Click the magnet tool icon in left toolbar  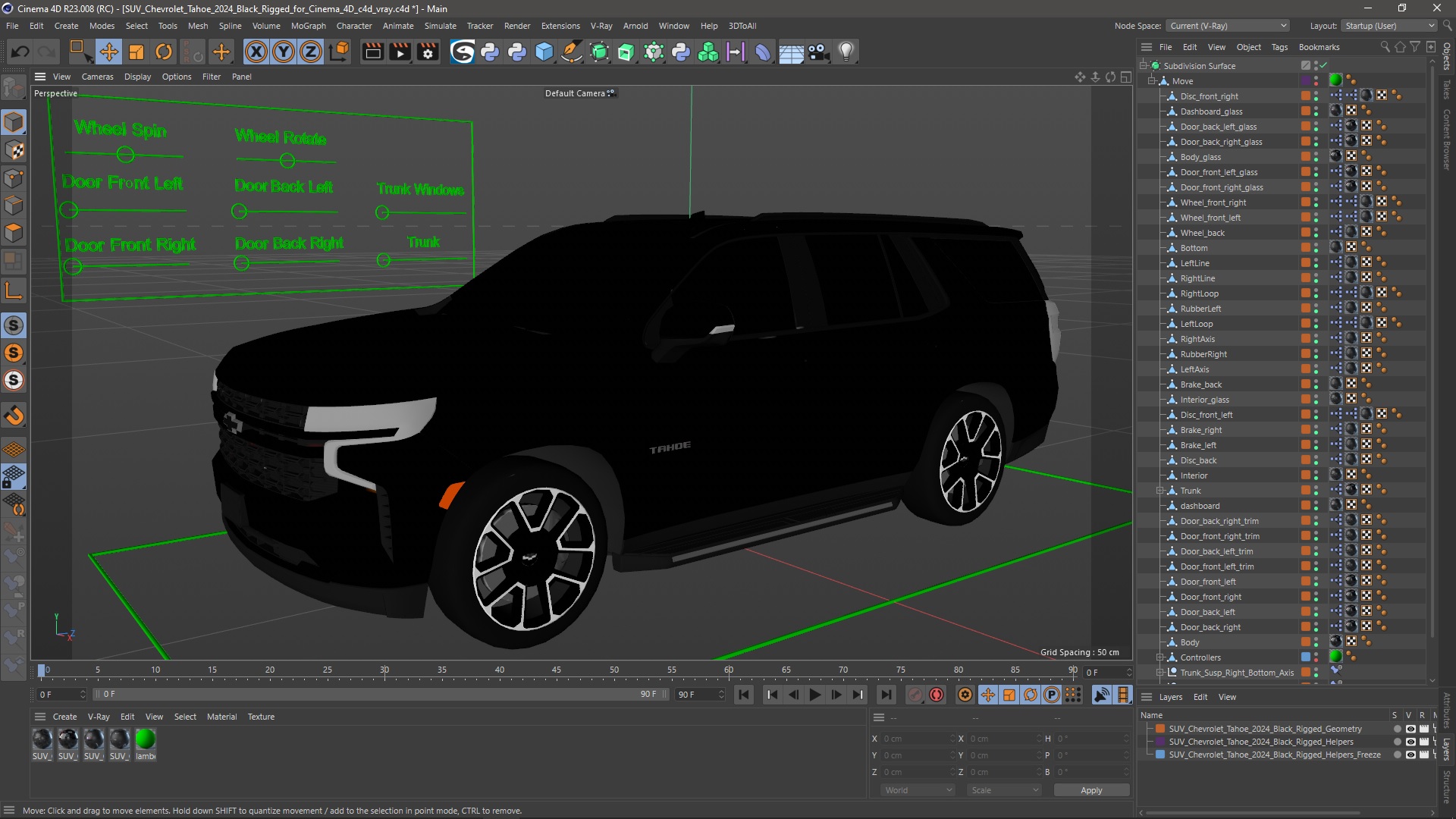point(14,415)
